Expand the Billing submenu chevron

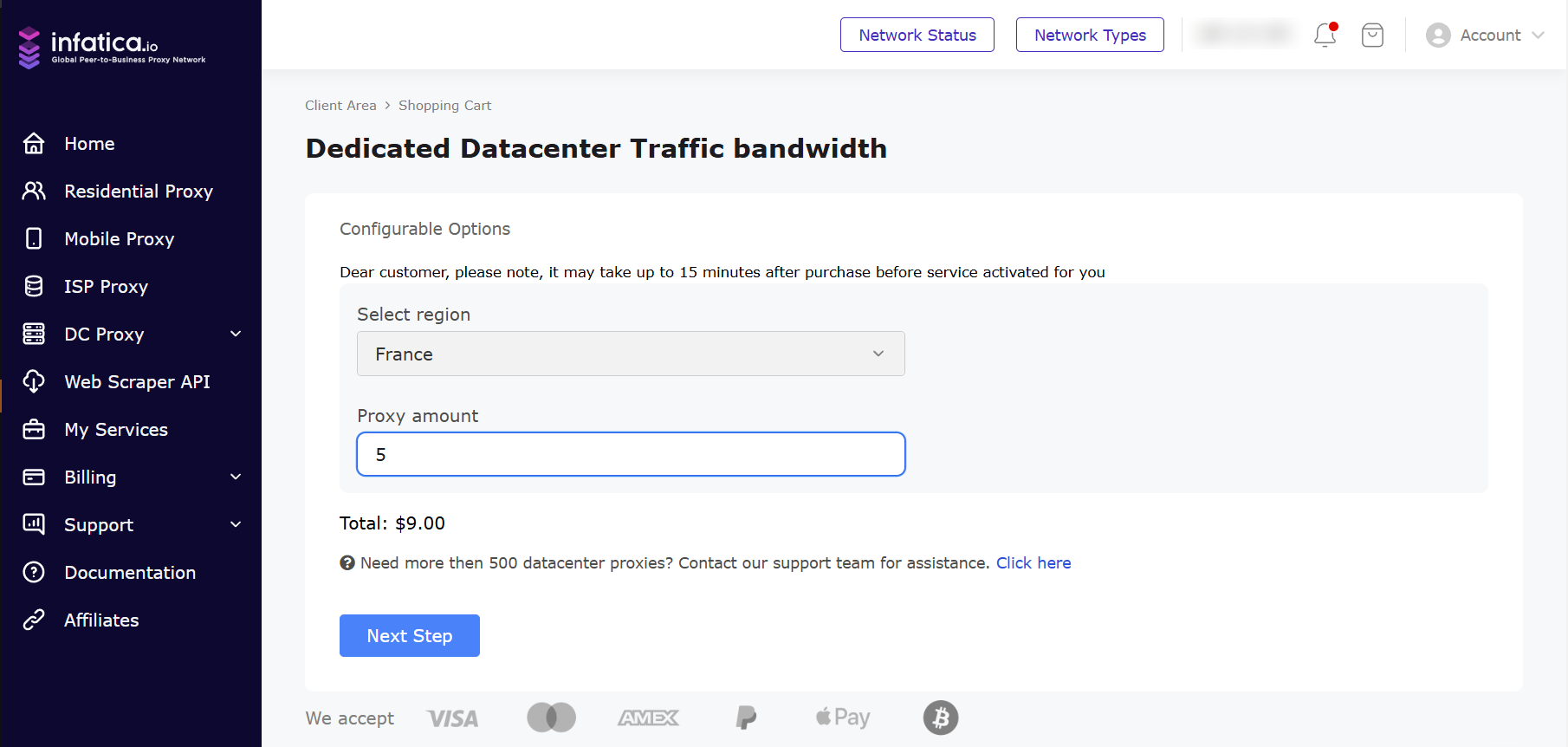coord(236,477)
